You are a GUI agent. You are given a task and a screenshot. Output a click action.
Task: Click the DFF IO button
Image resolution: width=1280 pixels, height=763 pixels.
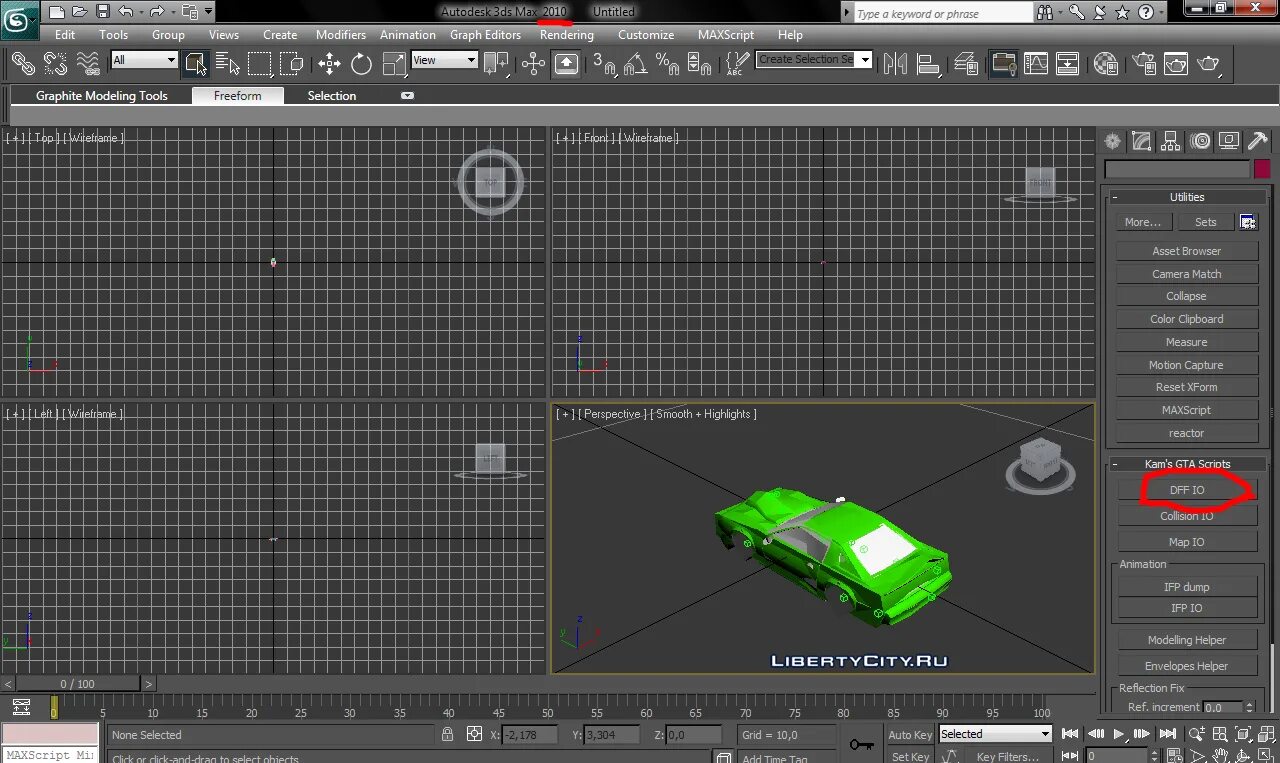pos(1186,490)
